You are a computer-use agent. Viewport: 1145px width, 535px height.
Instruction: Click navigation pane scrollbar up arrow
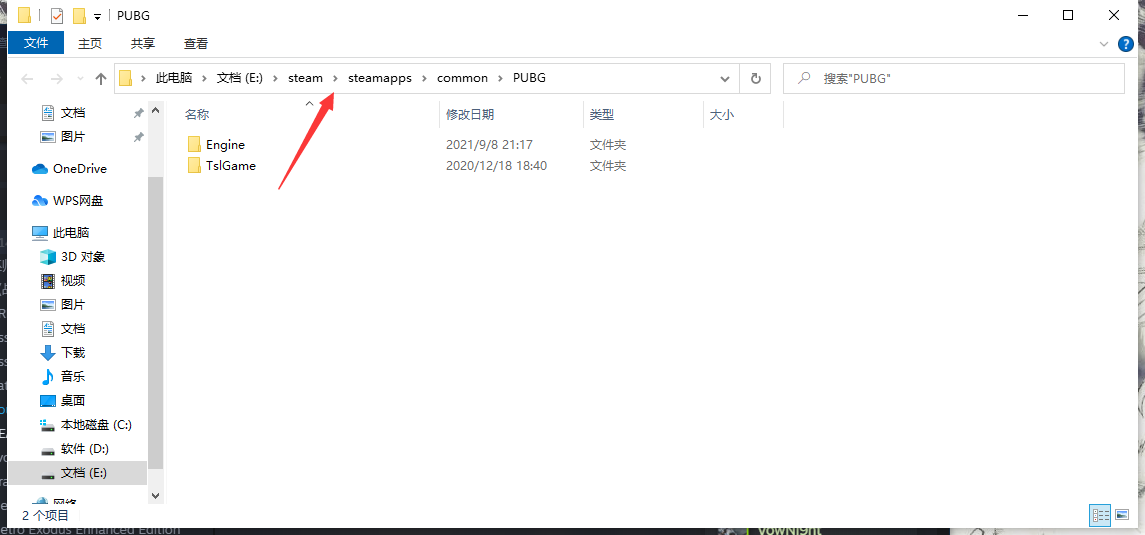coord(156,111)
